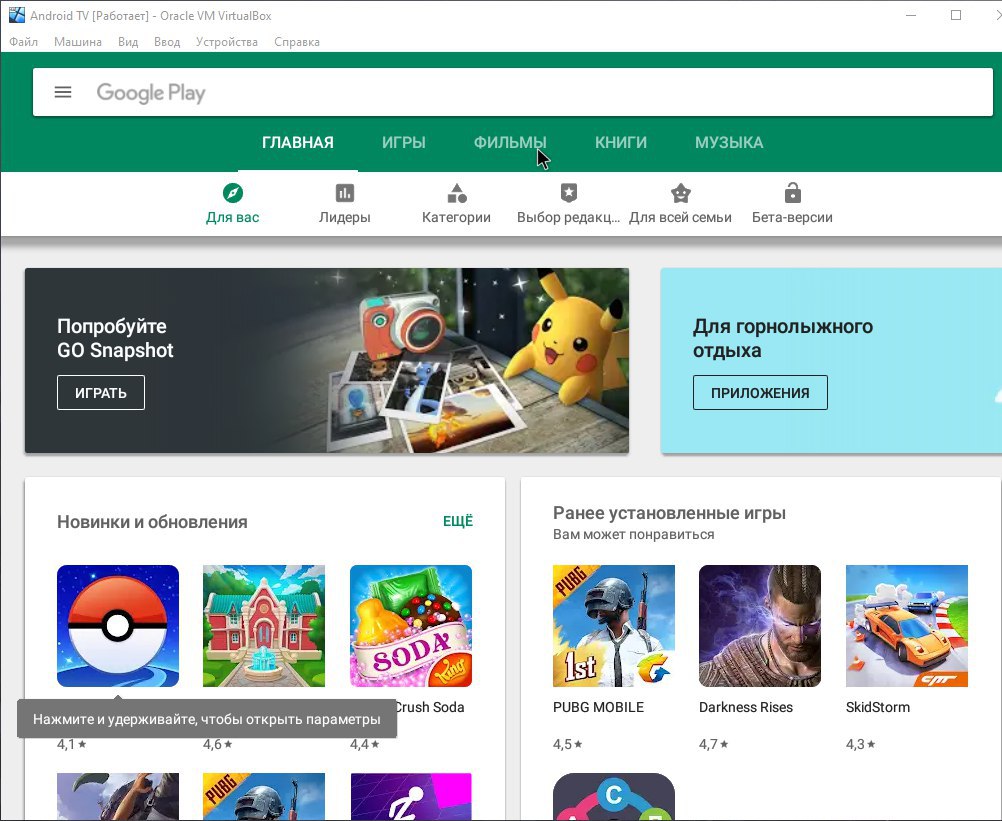
Task: Open the ФИЛЬМЫ tab
Action: point(510,142)
